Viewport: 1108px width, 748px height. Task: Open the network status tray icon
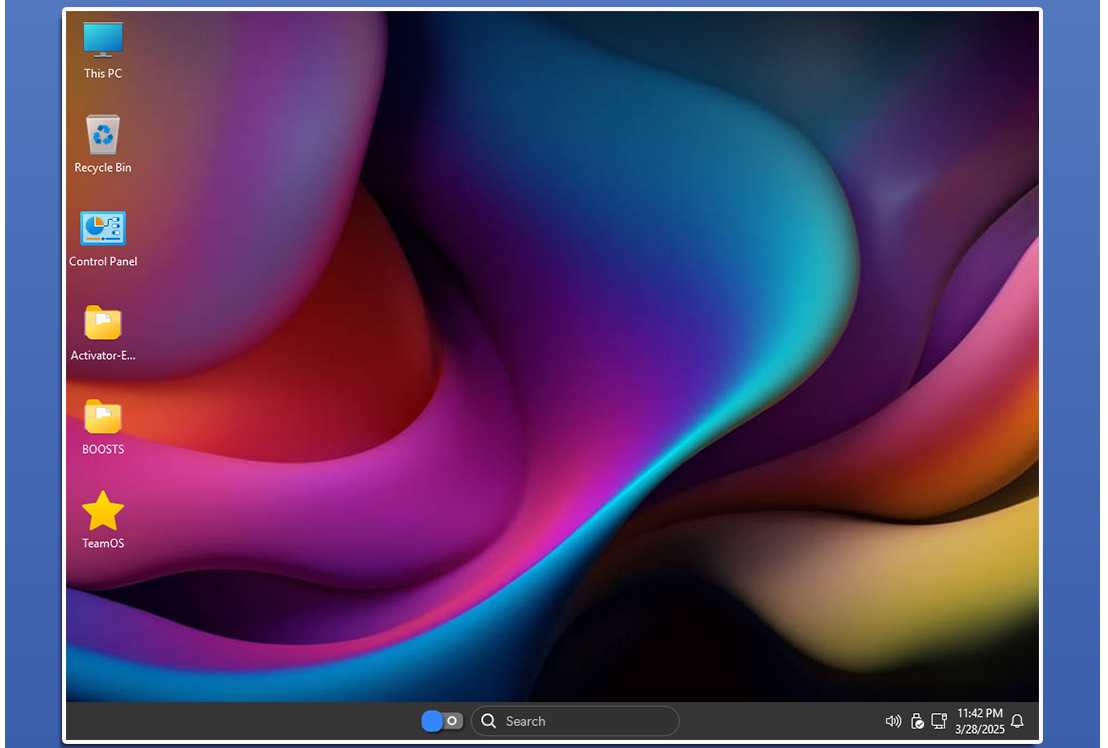939,721
